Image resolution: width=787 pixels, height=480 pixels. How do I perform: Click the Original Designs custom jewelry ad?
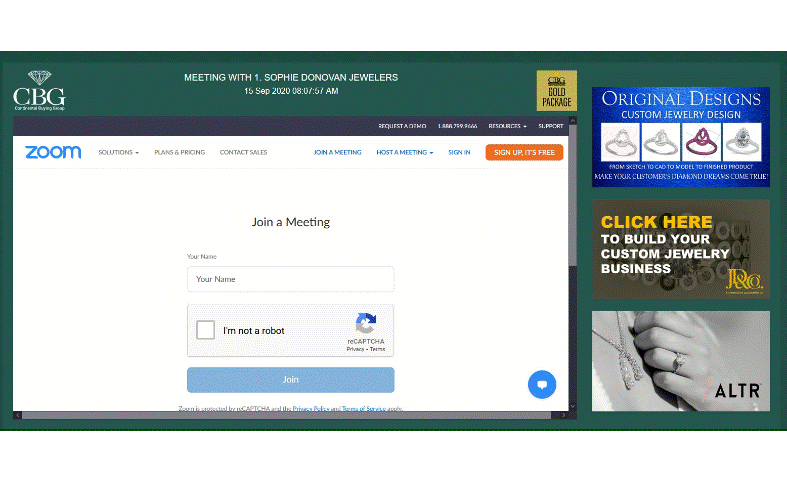pyautogui.click(x=681, y=137)
